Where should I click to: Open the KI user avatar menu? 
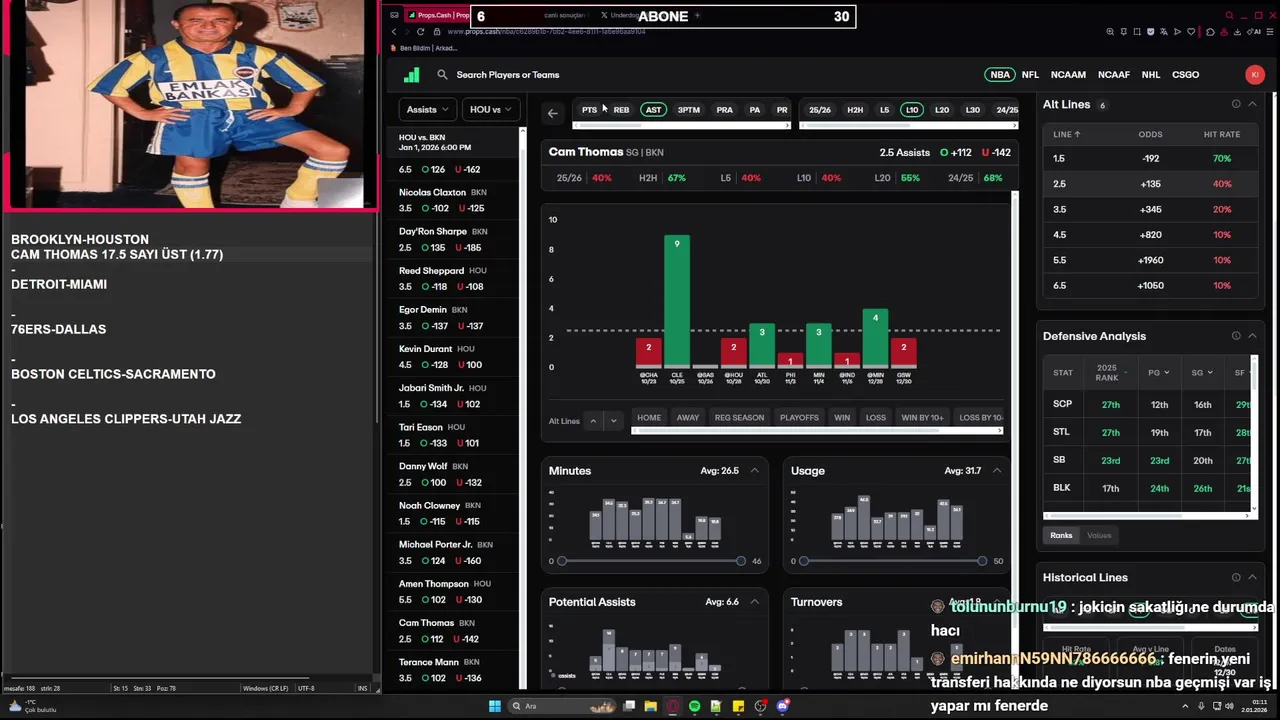pyautogui.click(x=1254, y=75)
